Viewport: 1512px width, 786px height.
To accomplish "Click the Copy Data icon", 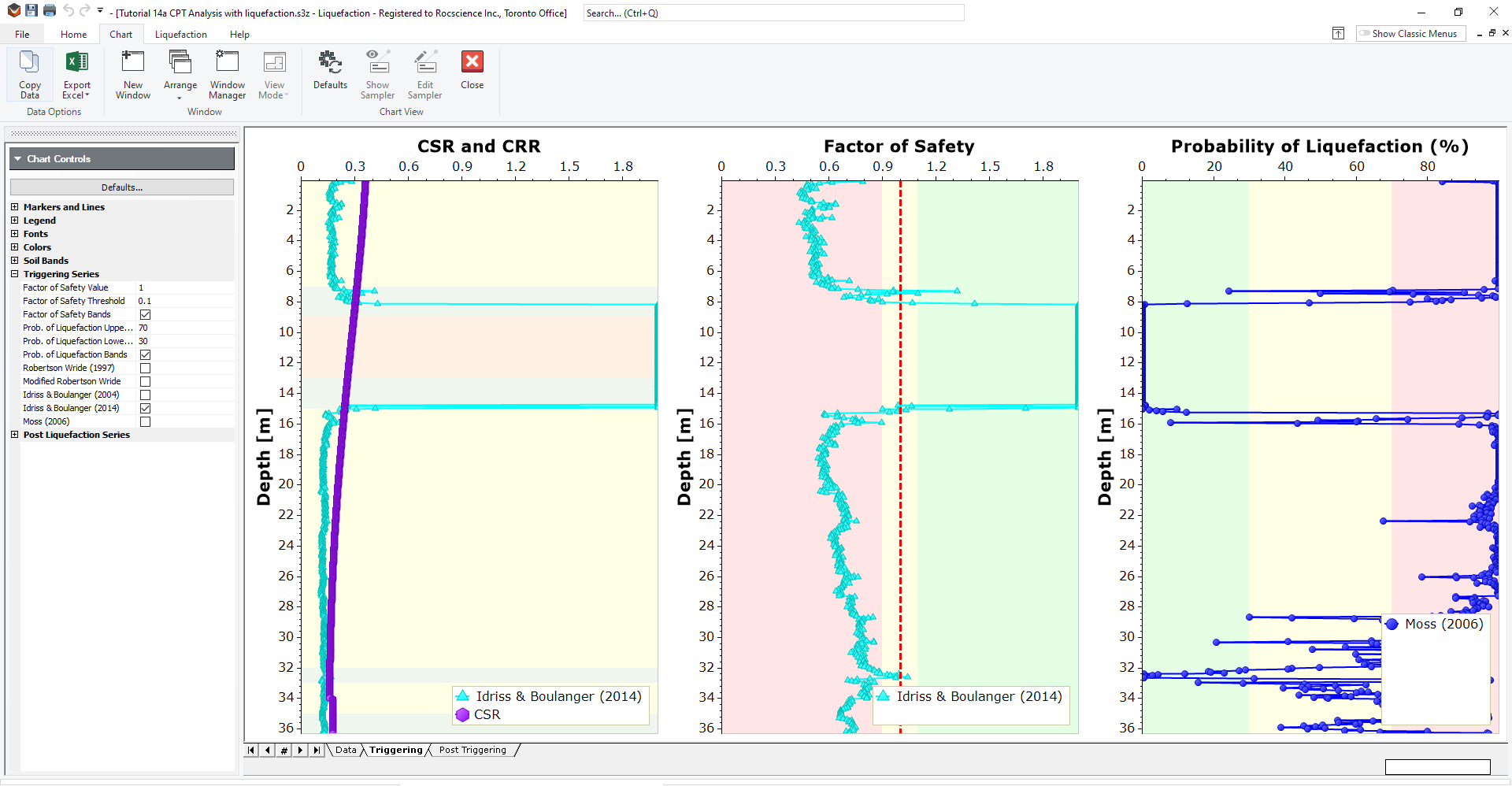I will pos(29,75).
